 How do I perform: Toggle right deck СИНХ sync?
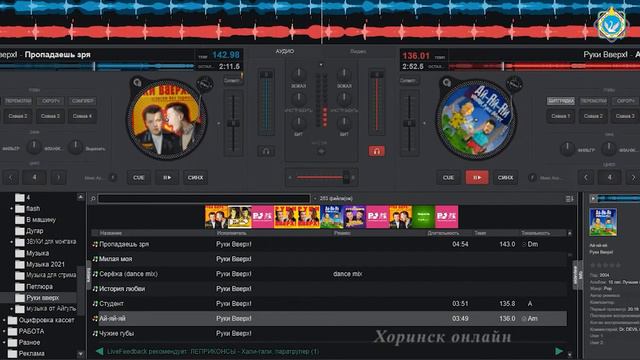click(505, 178)
